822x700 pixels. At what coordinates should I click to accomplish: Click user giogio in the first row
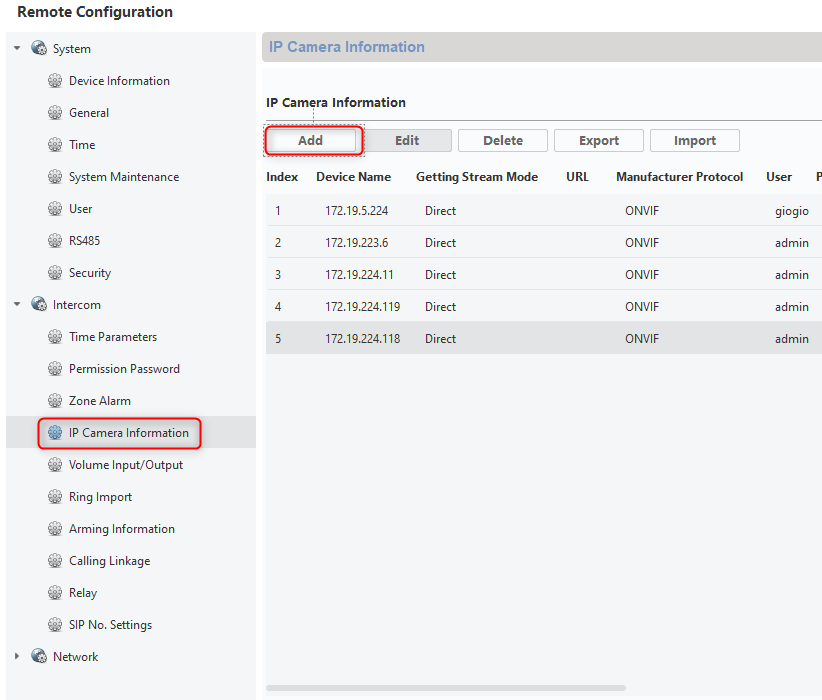(x=792, y=211)
